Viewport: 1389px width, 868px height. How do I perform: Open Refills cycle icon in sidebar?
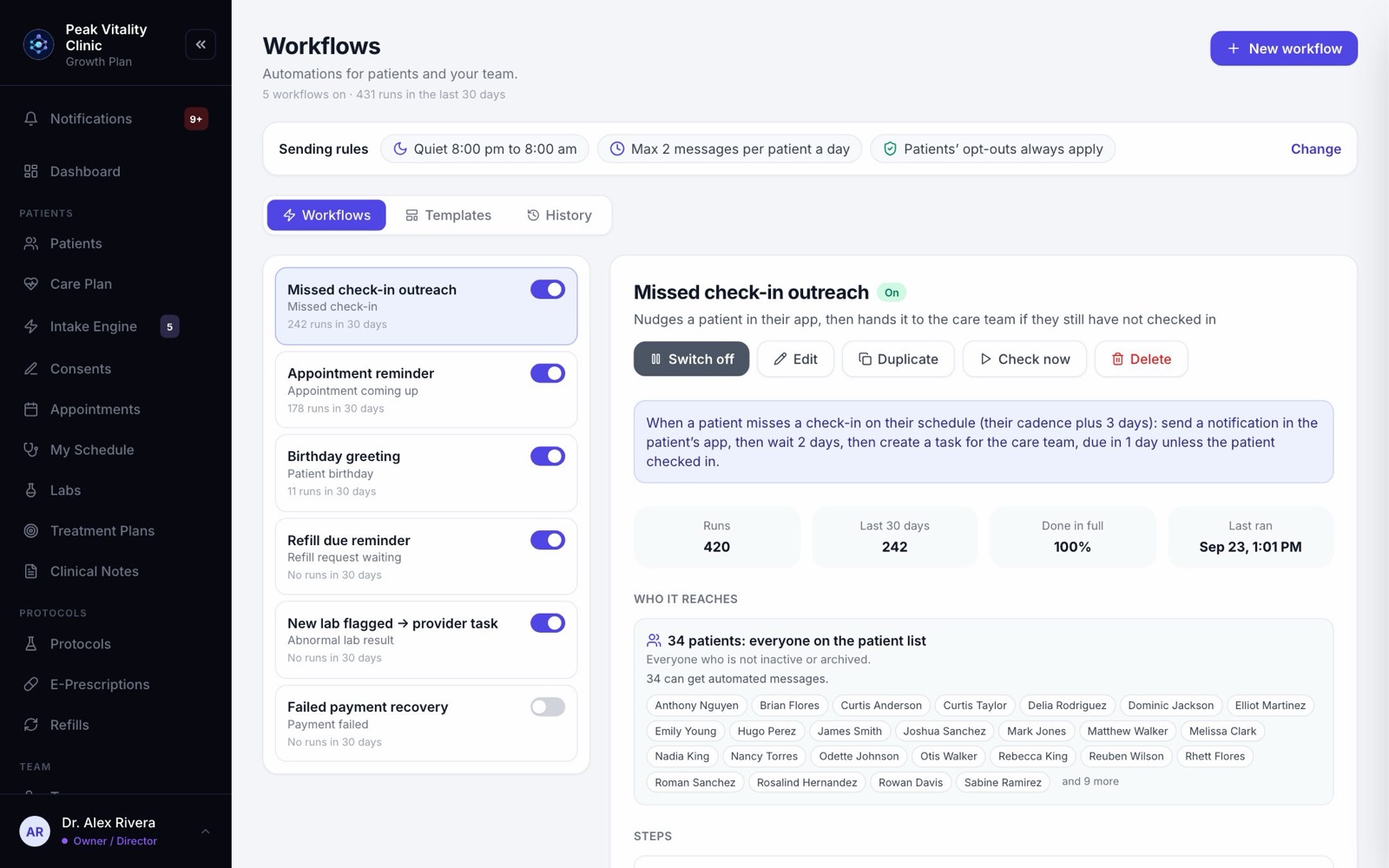click(31, 725)
